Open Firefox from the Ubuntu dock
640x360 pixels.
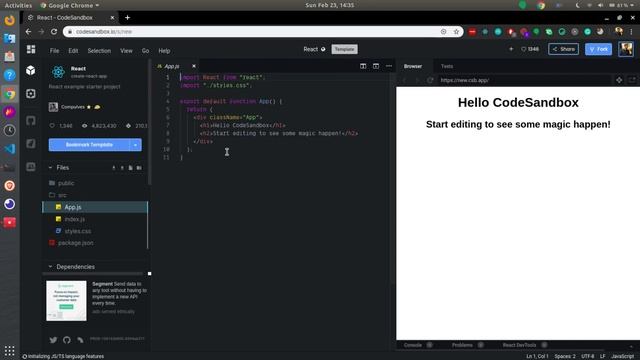click(9, 20)
